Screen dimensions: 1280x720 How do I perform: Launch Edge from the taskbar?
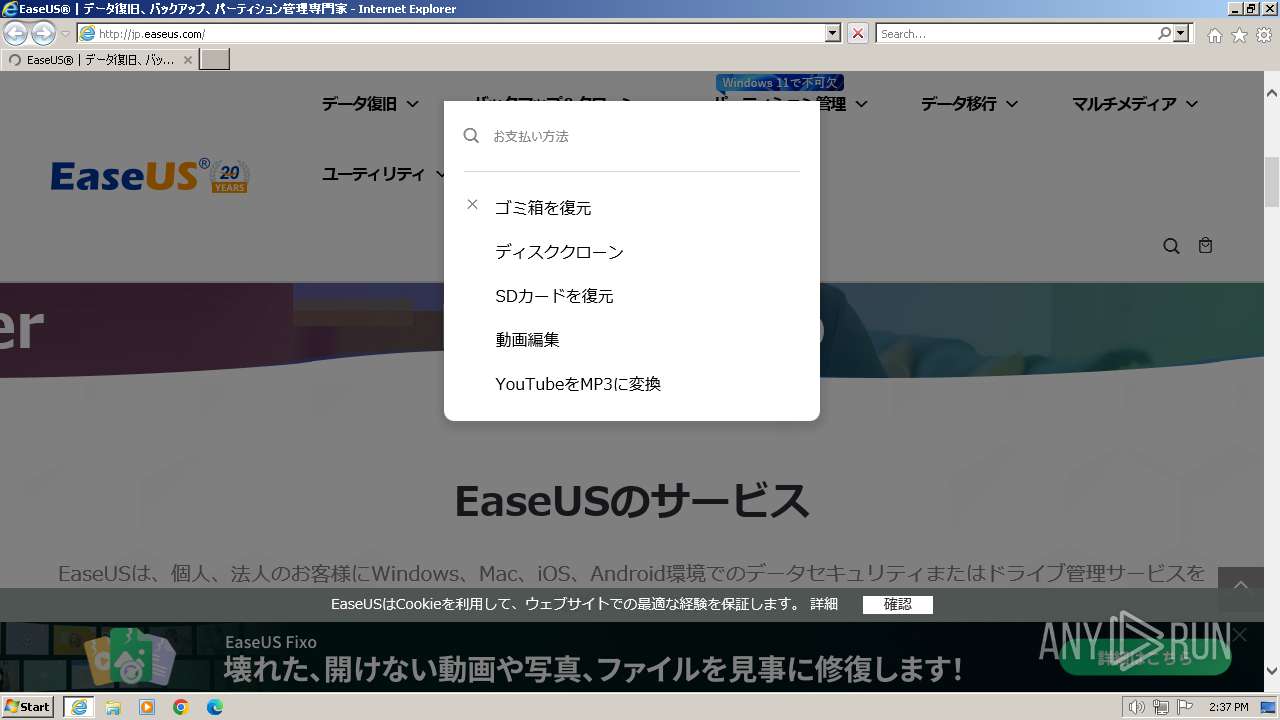pos(215,707)
